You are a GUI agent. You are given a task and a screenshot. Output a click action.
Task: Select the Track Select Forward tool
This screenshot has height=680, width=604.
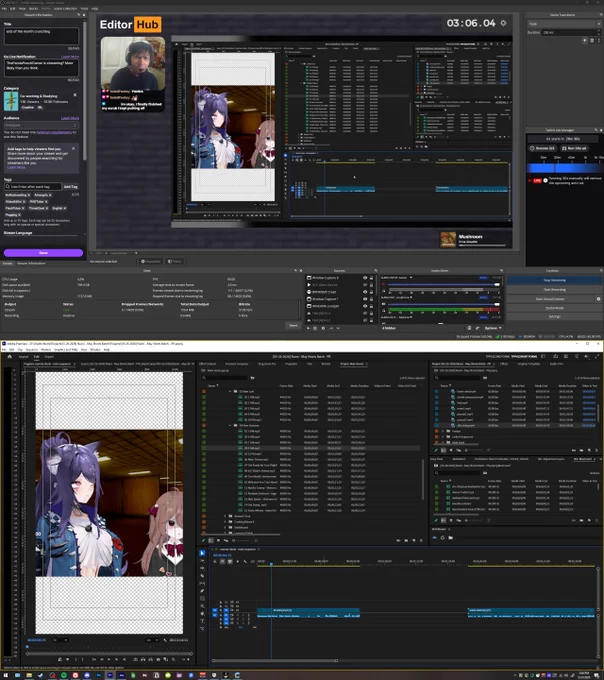202,561
